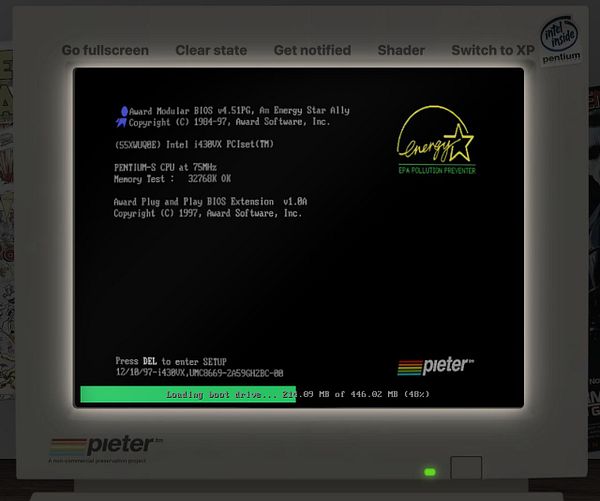Screen dimensions: 600x501
Task: Click 'Press DEL to enter SETUP' text
Action: click(x=171, y=361)
